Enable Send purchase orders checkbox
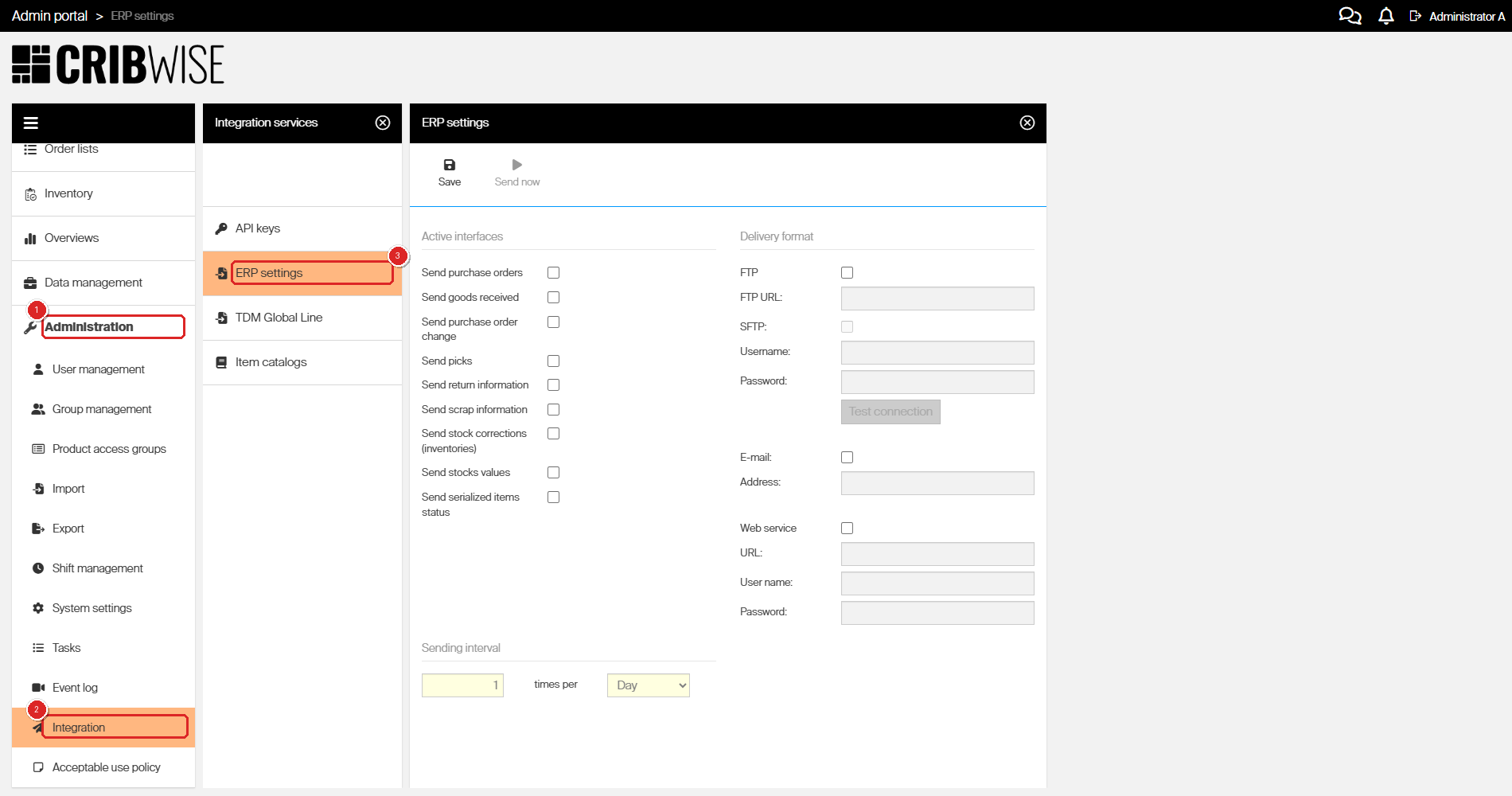1512x796 pixels. click(x=554, y=273)
